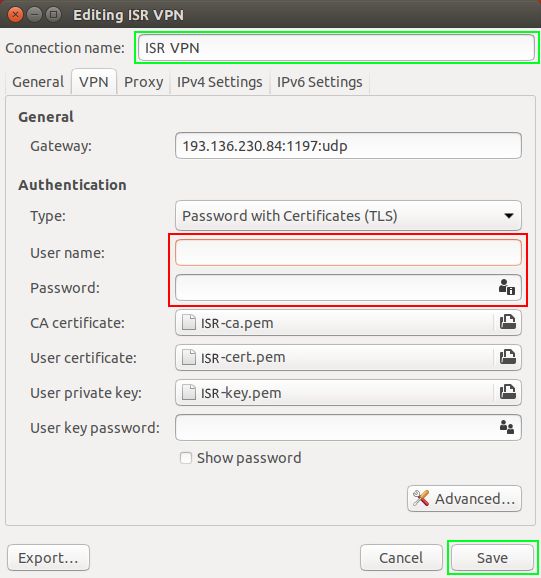Focus the User name input field

pos(348,253)
